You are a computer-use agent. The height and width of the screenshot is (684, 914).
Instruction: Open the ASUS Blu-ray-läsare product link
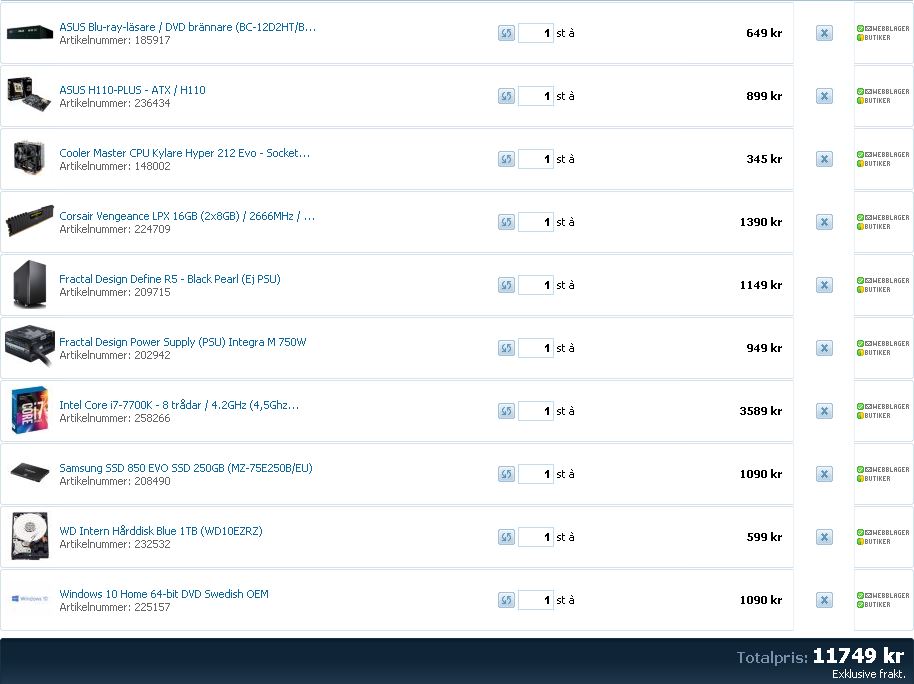coord(188,27)
